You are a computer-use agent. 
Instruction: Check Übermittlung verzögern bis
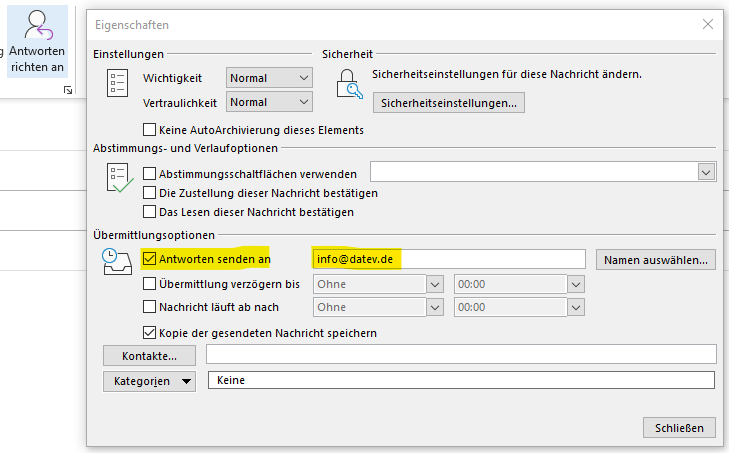[149, 284]
